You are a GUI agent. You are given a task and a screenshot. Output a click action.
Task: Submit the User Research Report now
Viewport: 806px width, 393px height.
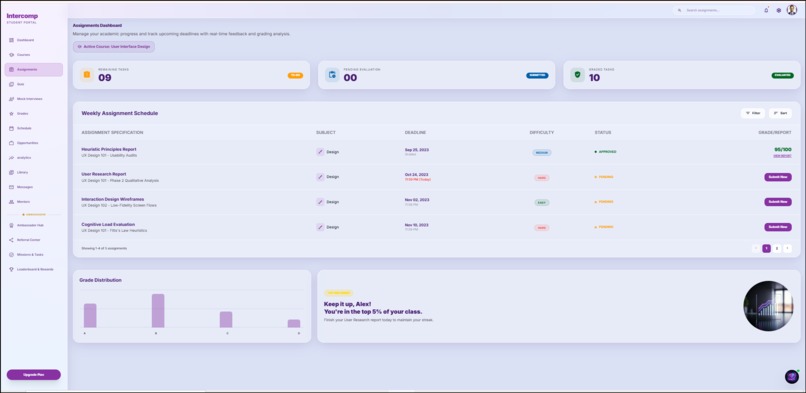778,177
